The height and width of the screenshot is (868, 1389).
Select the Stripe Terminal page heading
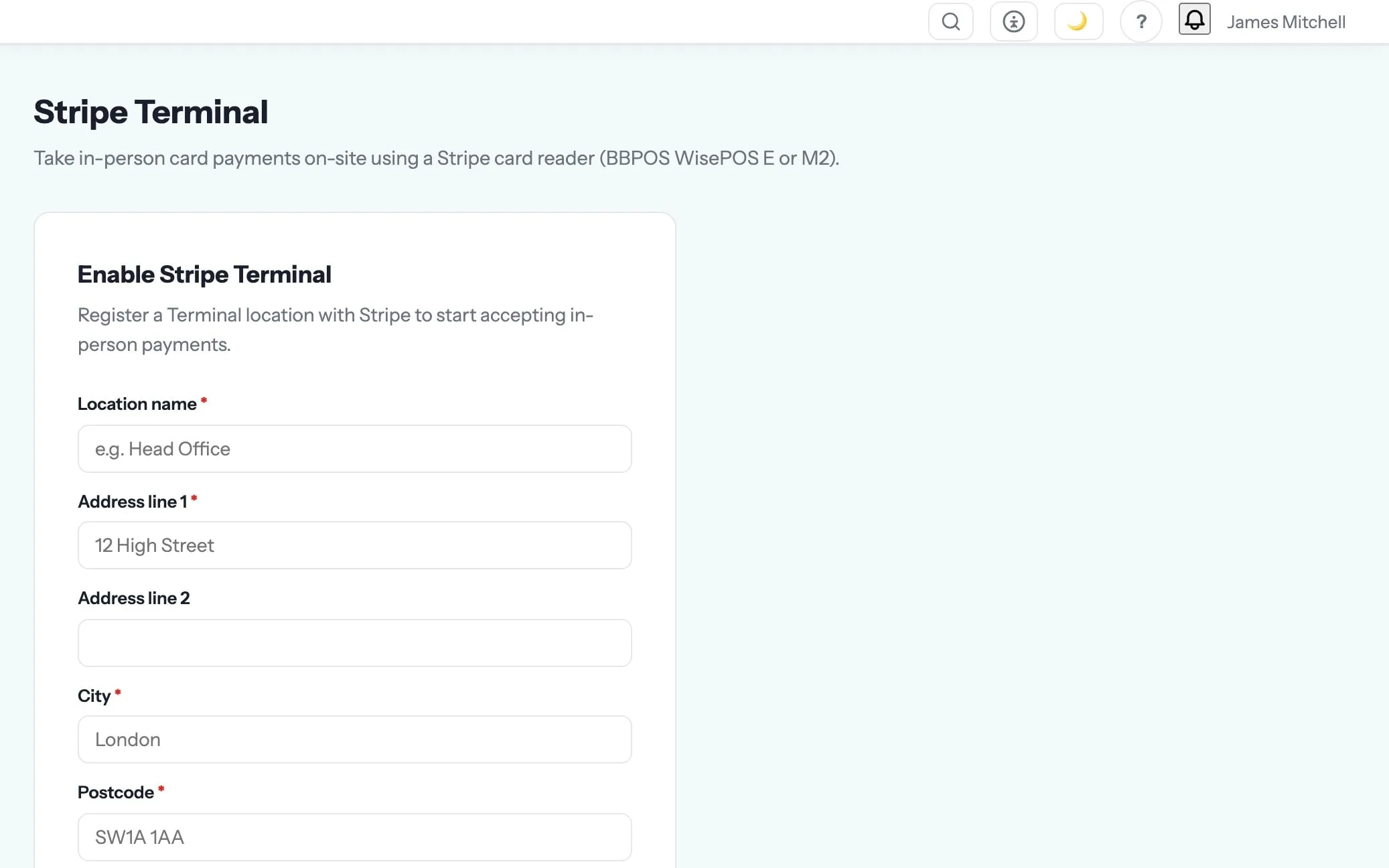pyautogui.click(x=151, y=112)
